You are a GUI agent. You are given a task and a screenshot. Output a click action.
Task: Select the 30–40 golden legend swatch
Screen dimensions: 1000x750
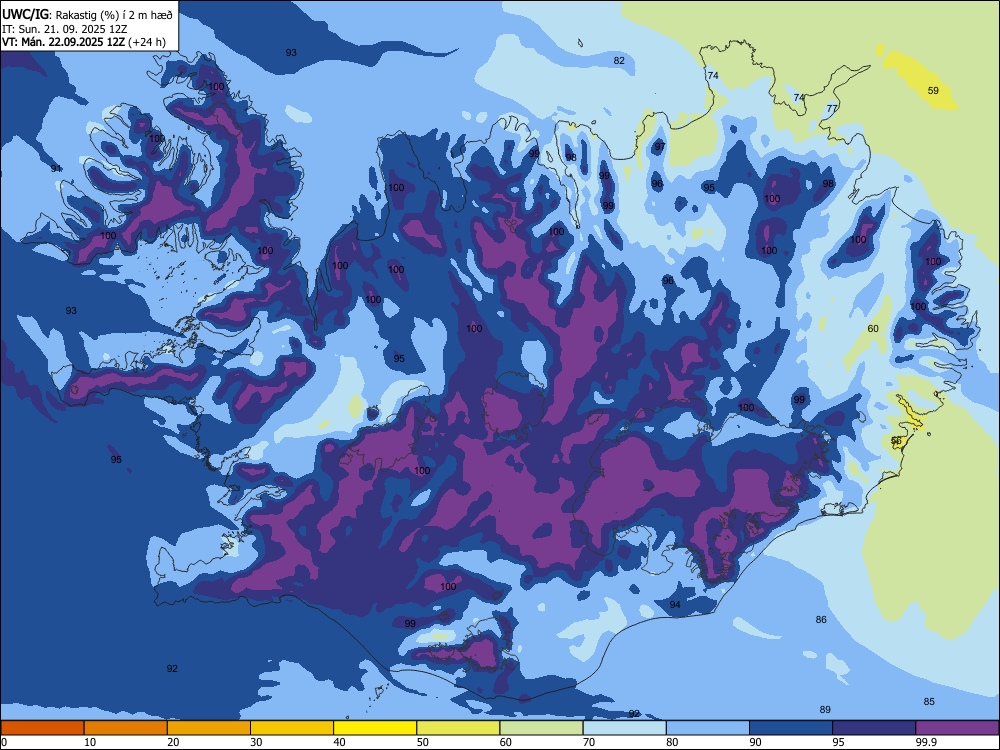(x=292, y=728)
